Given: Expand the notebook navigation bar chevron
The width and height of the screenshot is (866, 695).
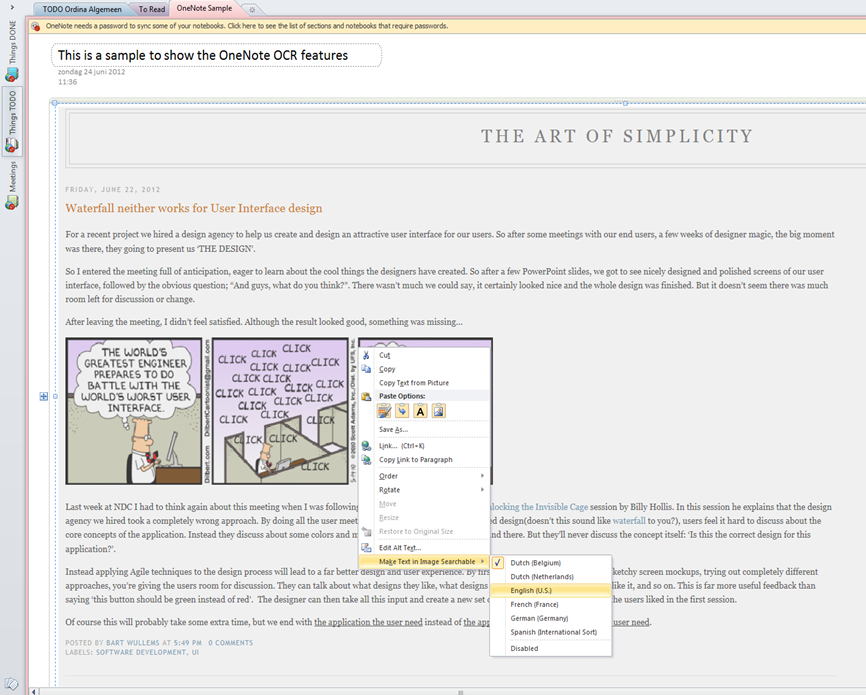Looking at the screenshot, I should click(12, 7).
